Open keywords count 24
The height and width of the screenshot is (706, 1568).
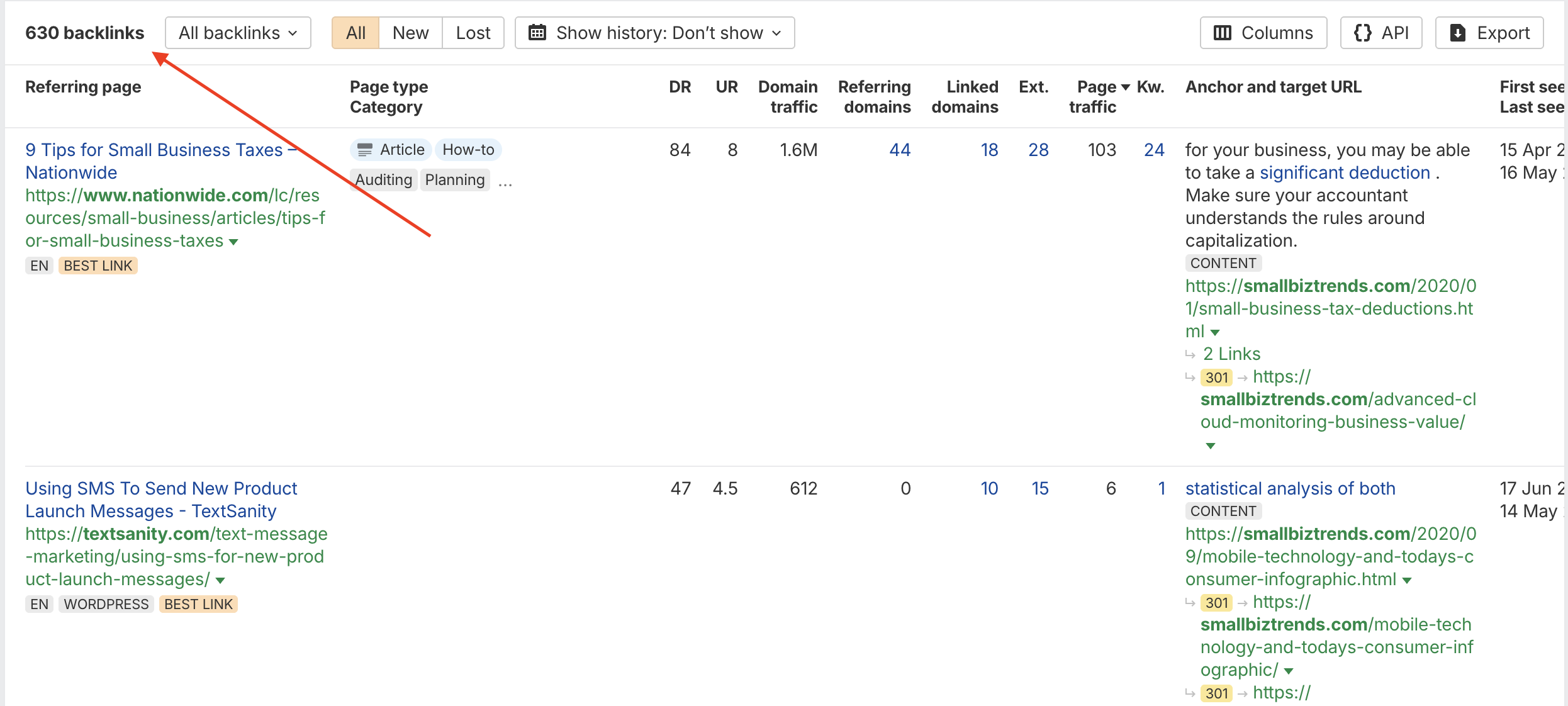click(1154, 150)
